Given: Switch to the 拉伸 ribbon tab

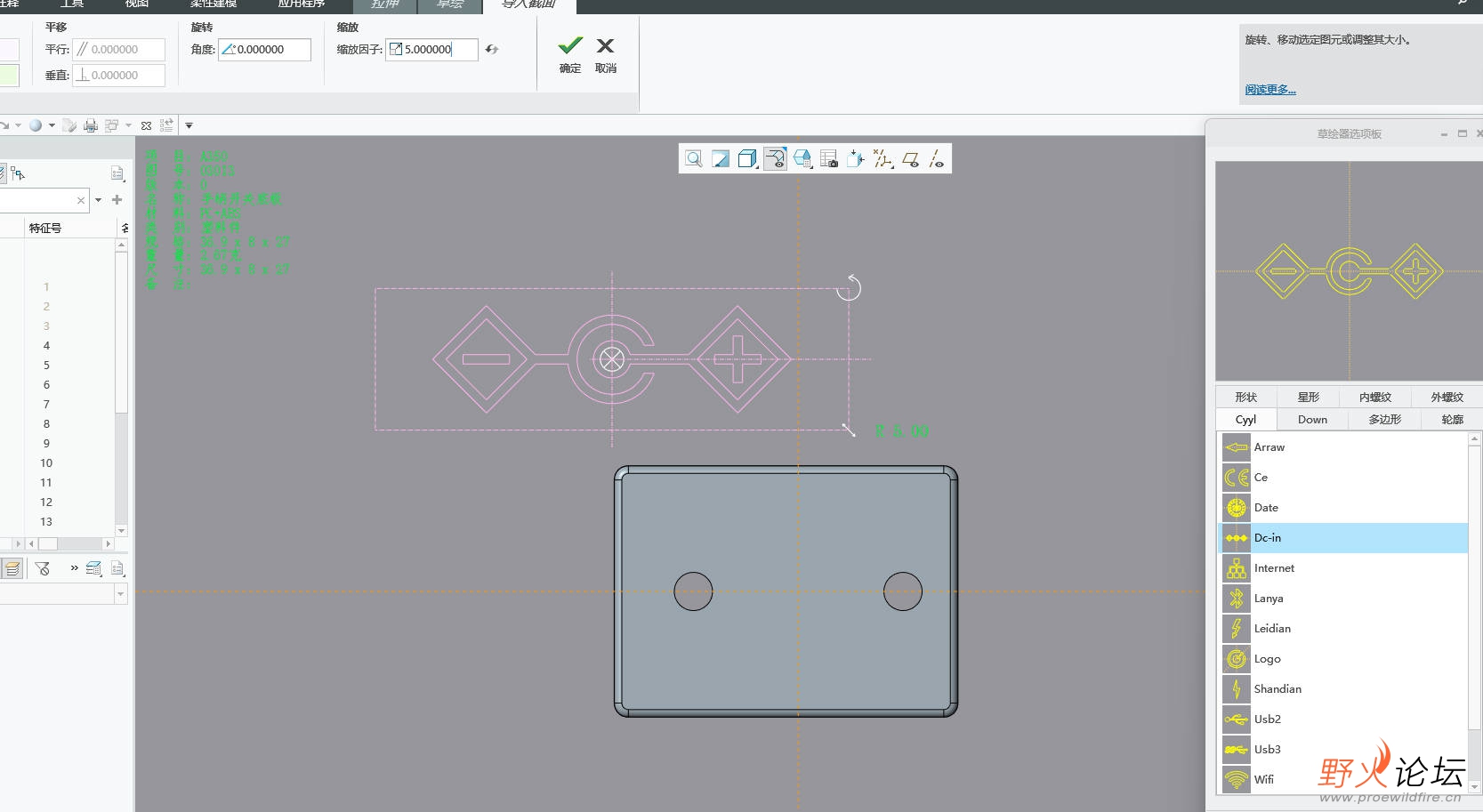Looking at the screenshot, I should point(385,4).
